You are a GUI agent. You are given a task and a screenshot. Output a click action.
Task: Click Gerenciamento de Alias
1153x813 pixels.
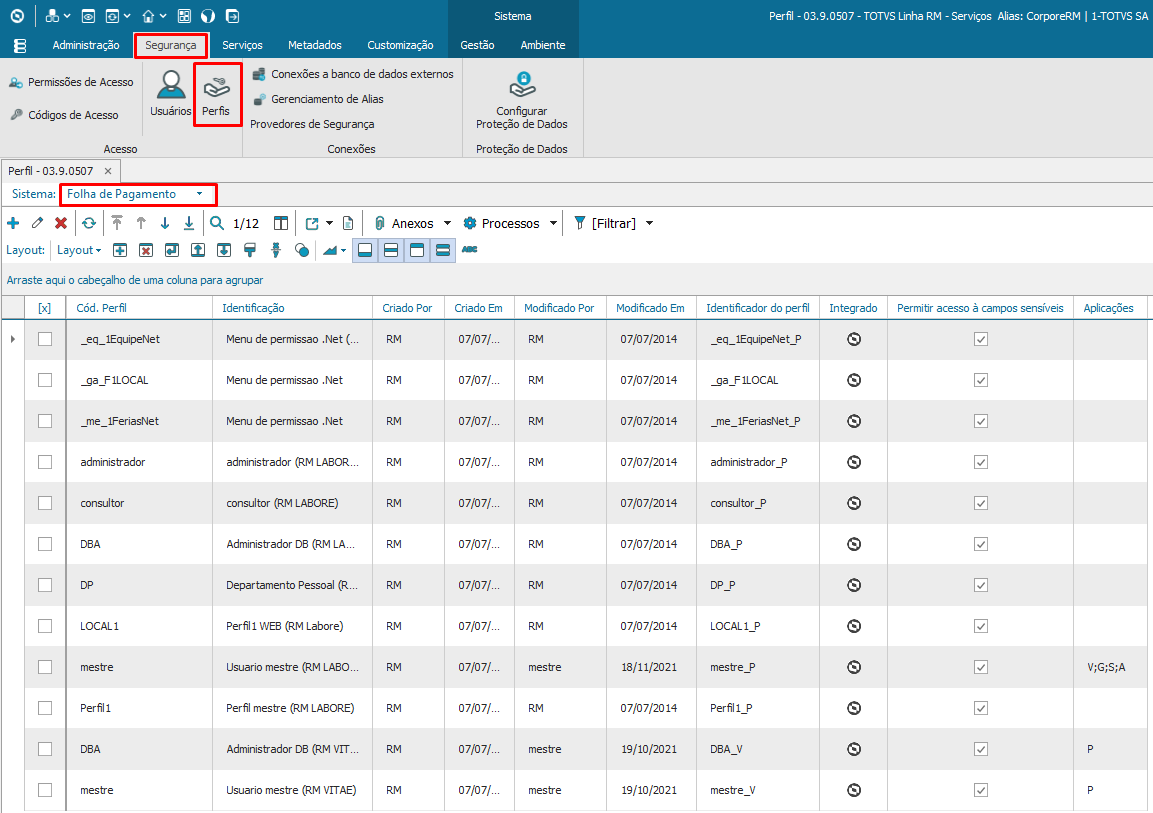318,99
